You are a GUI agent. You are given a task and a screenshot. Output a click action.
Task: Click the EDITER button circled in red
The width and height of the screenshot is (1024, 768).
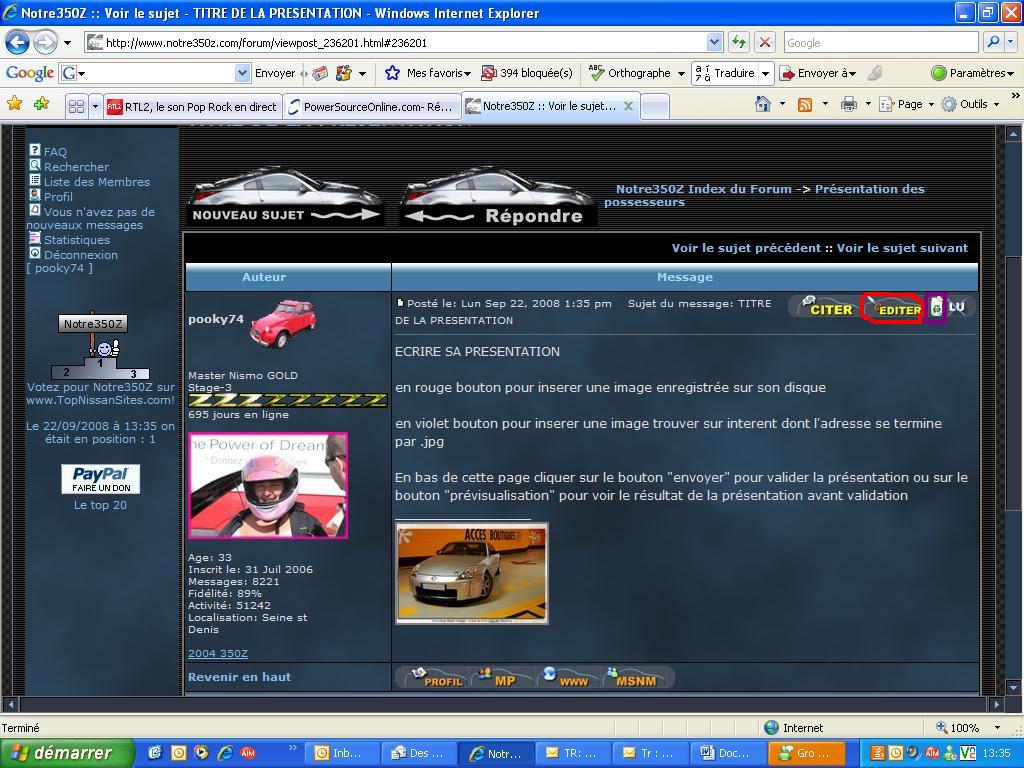click(892, 309)
